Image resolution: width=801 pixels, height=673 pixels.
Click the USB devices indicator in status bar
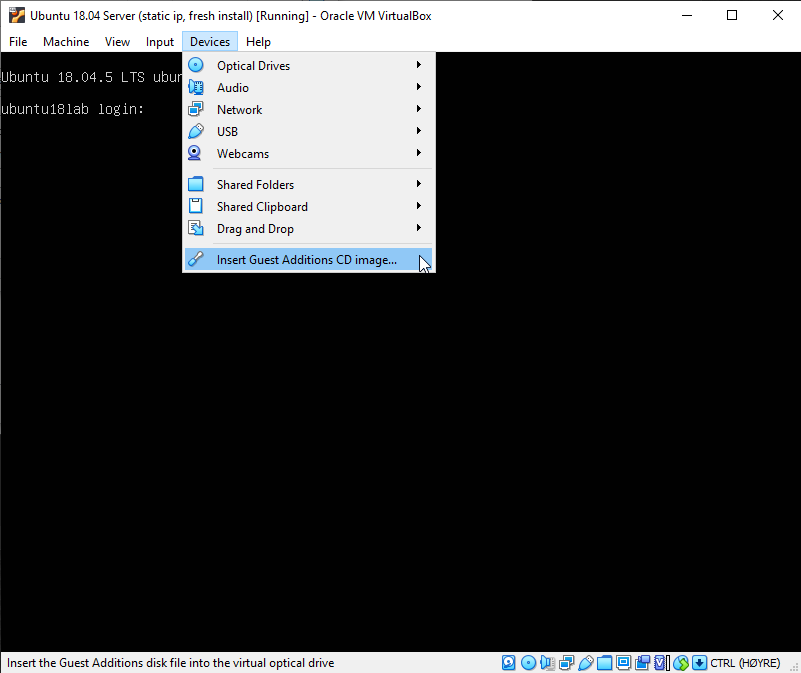tap(585, 663)
